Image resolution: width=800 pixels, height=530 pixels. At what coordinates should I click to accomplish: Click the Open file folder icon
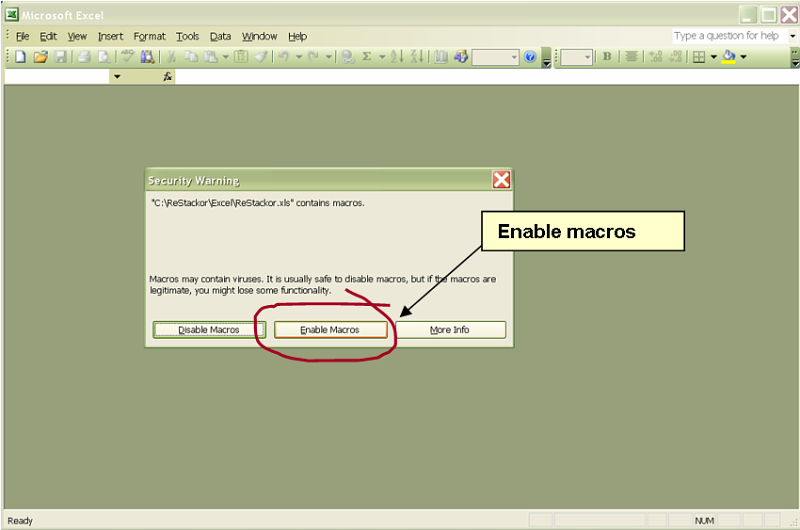[40, 57]
